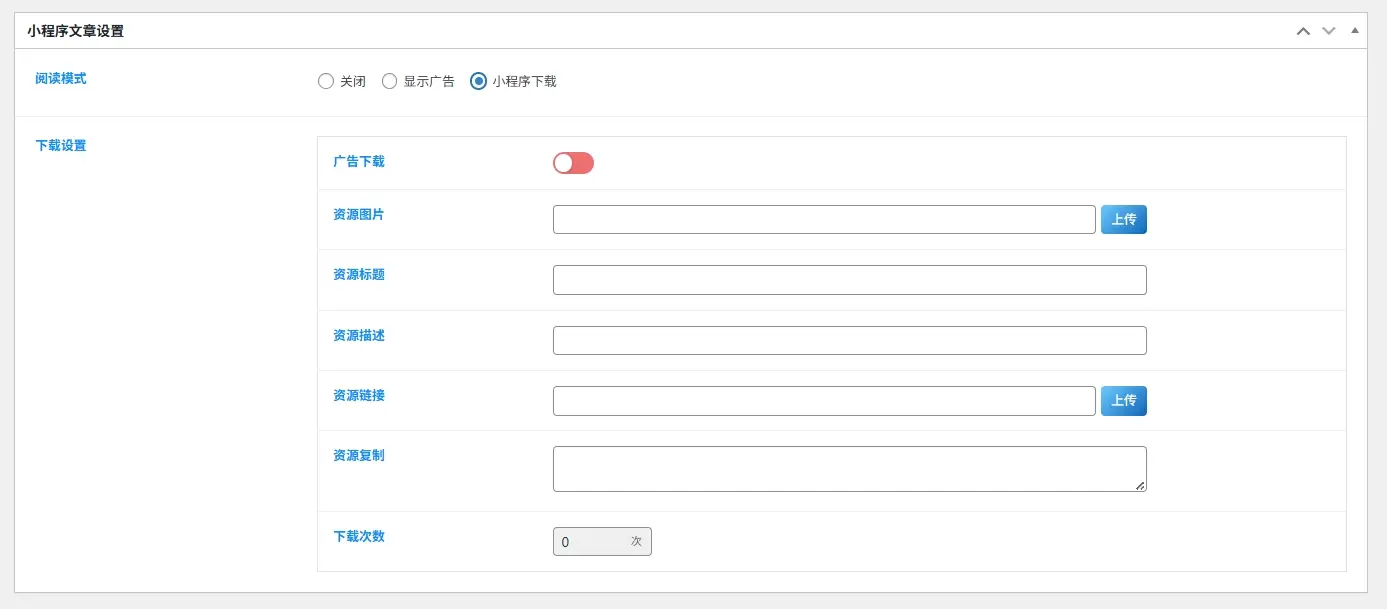This screenshot has height=609, width=1387.
Task: Click the 下载次数 counter field
Action: click(x=602, y=541)
